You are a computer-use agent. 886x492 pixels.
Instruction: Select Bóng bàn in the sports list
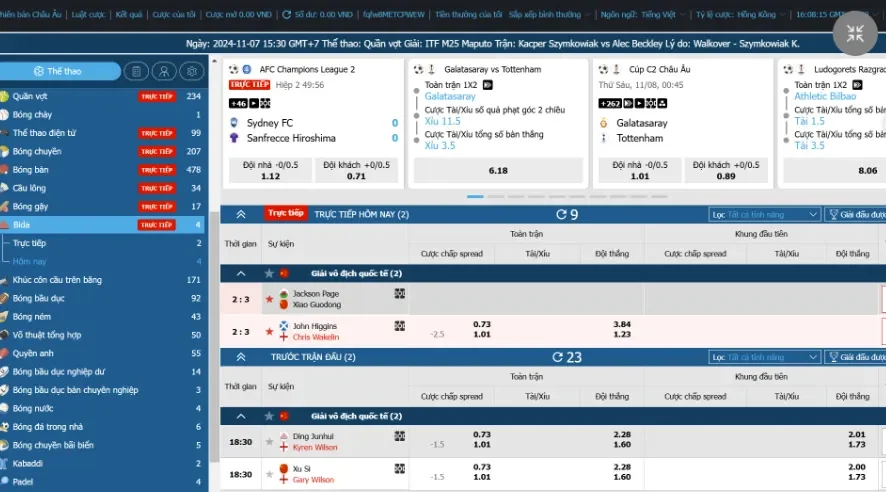coord(30,170)
